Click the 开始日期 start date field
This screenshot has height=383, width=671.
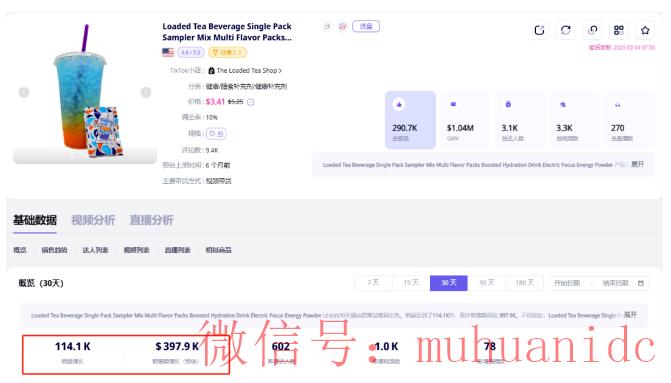coord(567,283)
